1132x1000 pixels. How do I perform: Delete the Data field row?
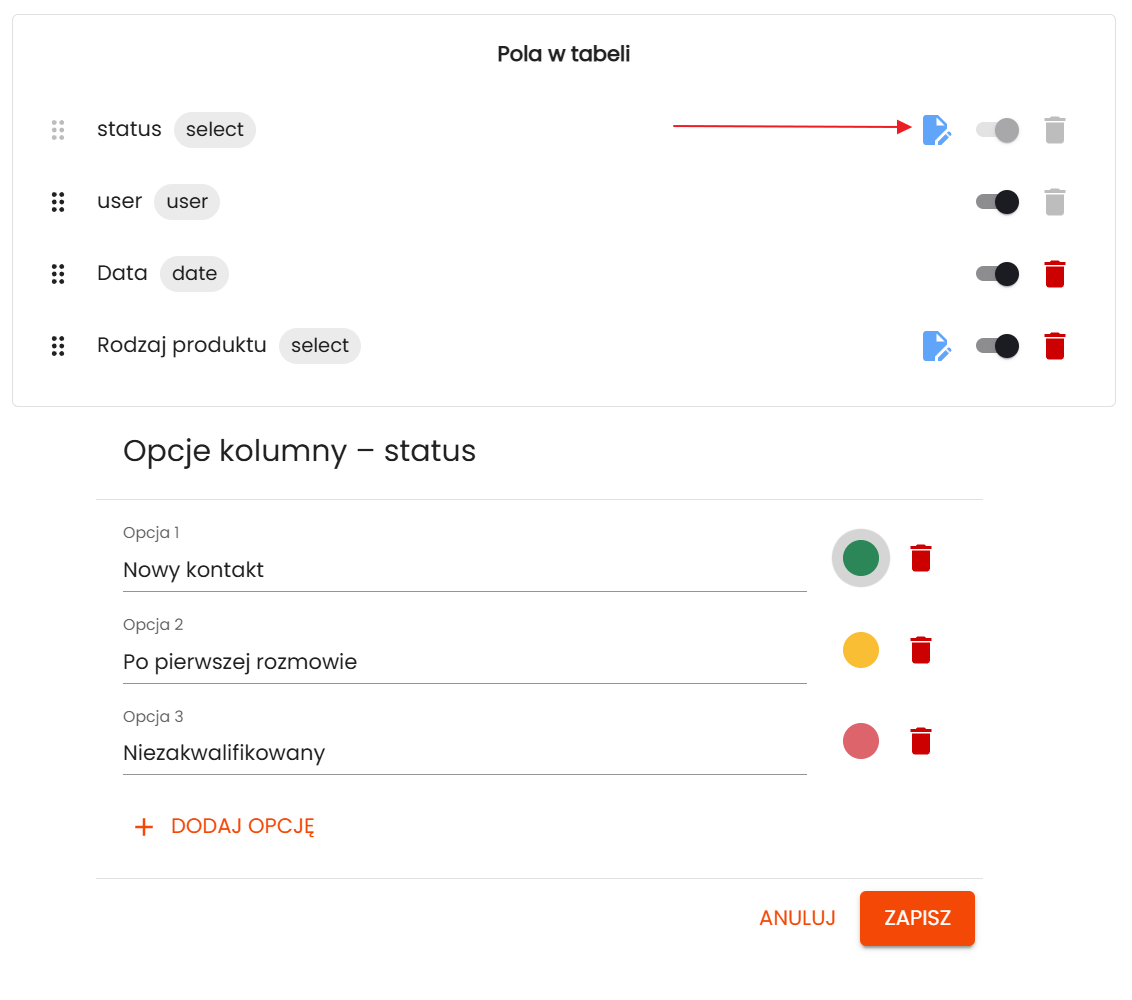(1055, 274)
